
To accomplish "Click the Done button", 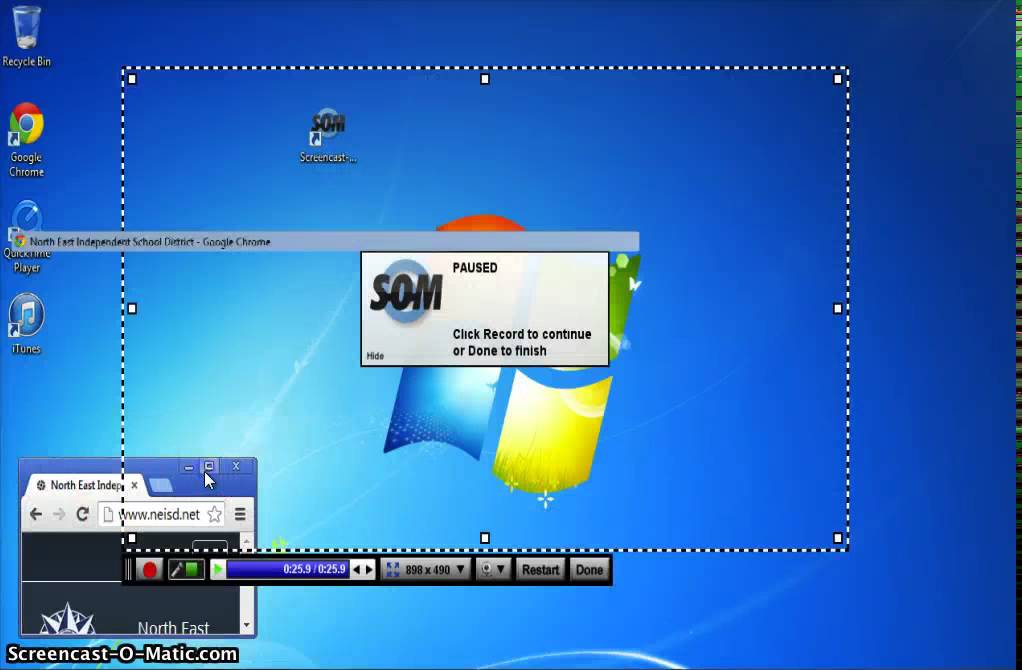I will coord(589,570).
